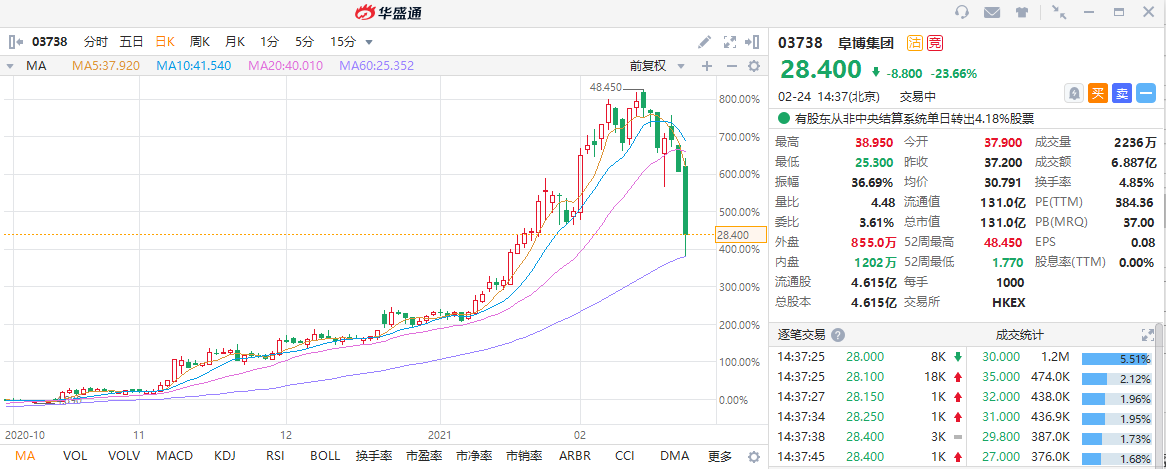Expand the MA indicator dropdown arrow

tap(10, 65)
